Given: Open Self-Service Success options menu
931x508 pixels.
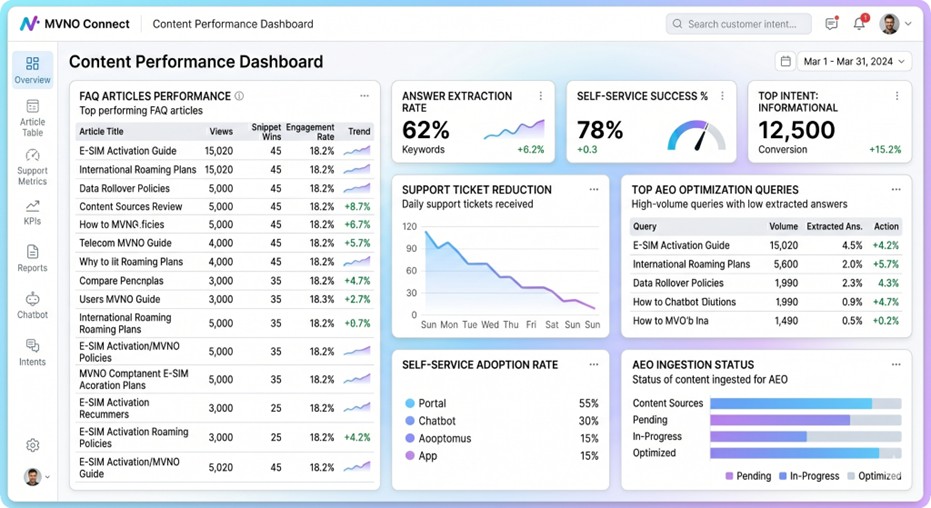Looking at the screenshot, I should (722, 96).
